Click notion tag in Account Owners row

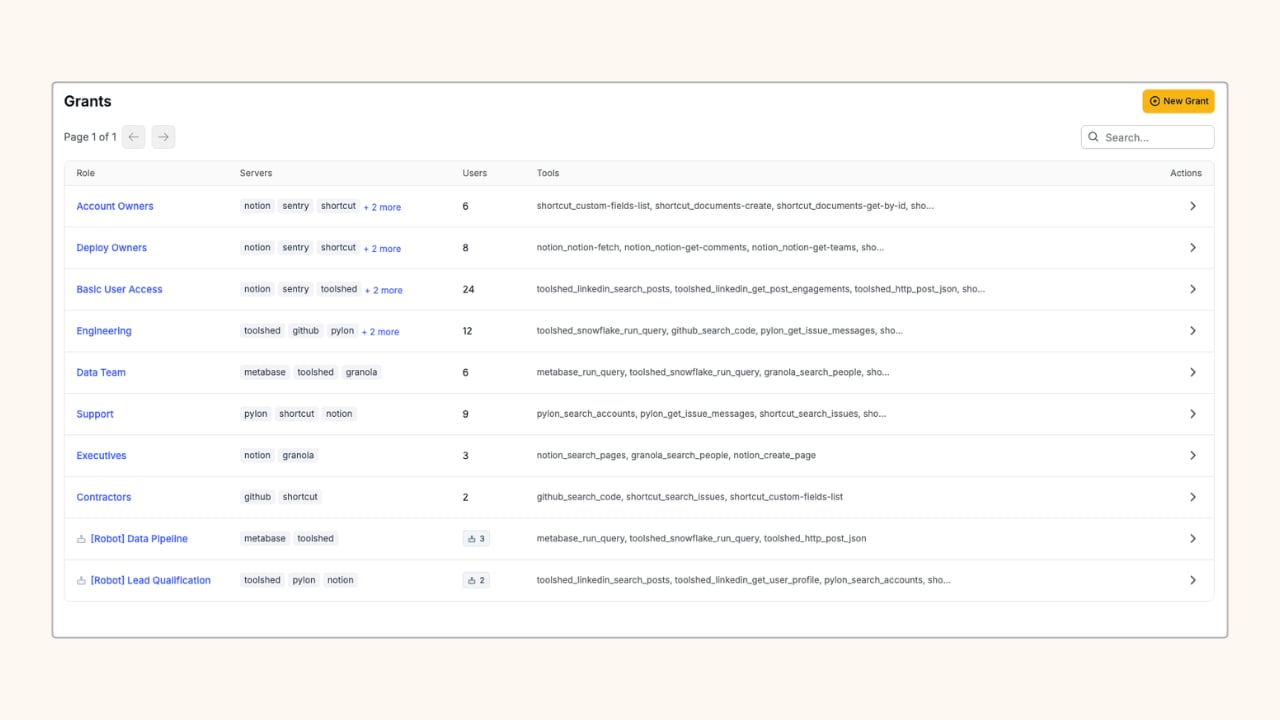coord(257,206)
